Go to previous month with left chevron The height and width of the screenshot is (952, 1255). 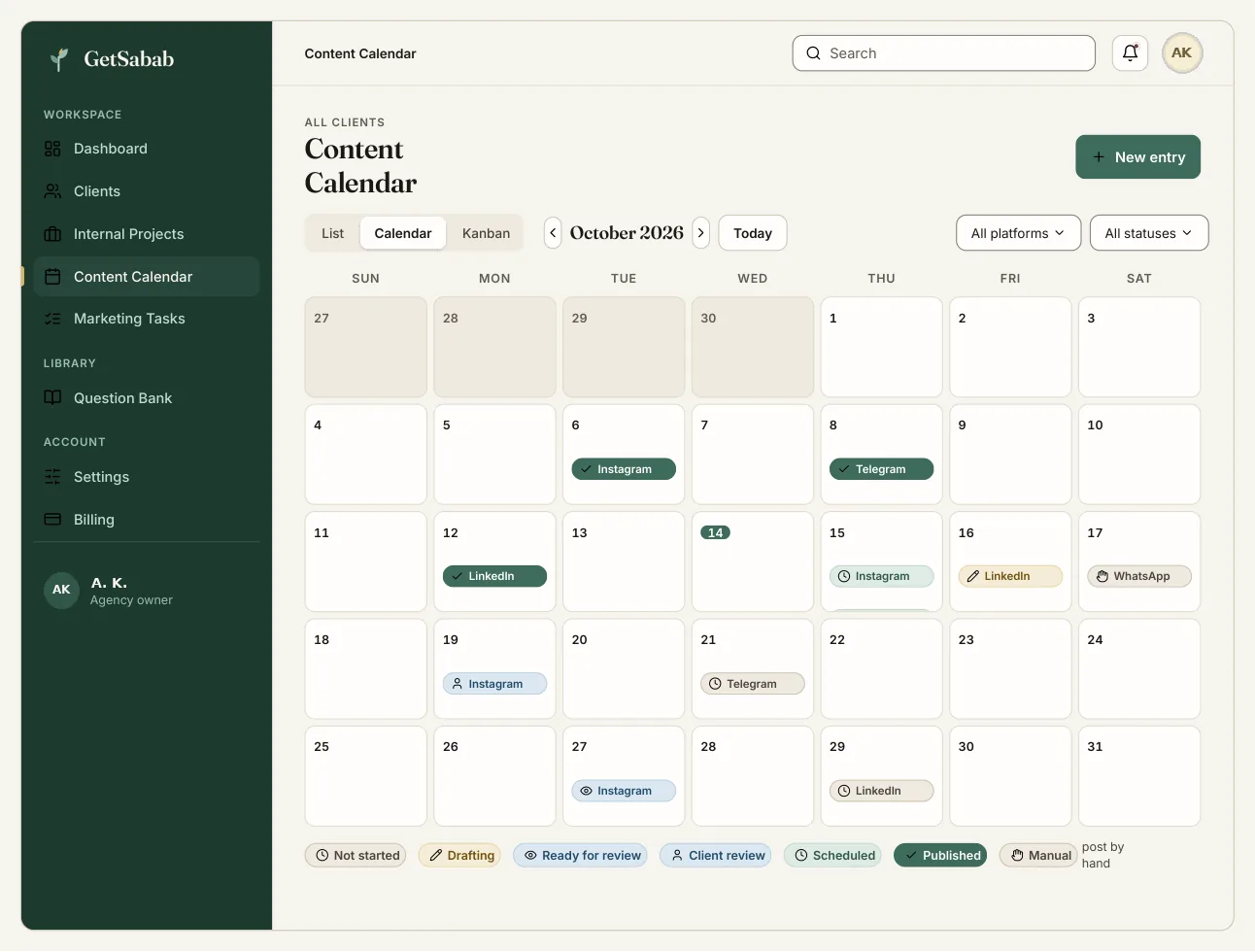(553, 233)
